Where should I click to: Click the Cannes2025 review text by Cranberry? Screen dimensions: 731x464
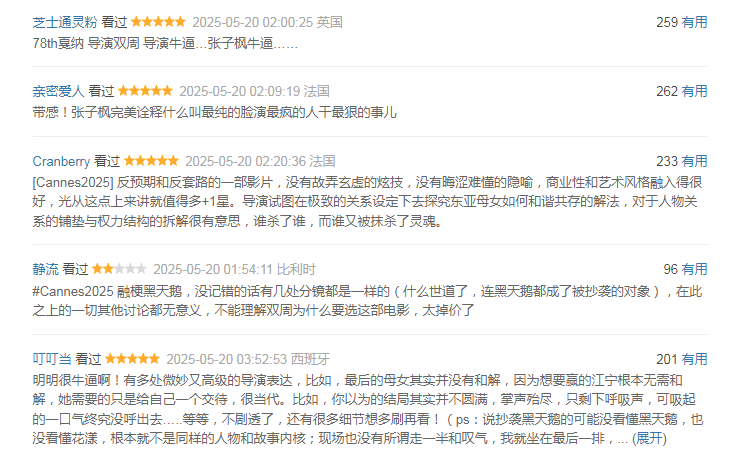367,201
